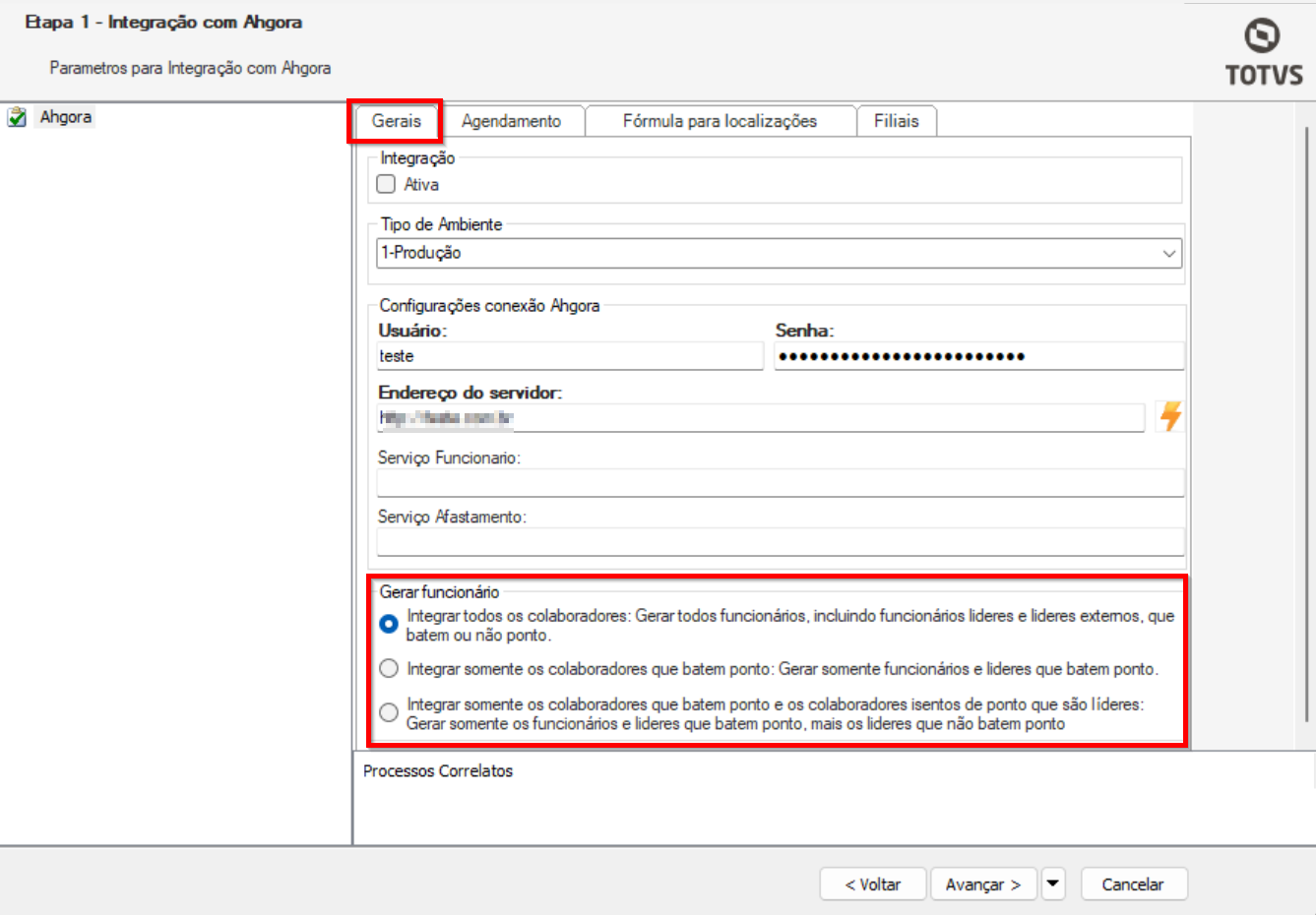The width and height of the screenshot is (1316, 915).
Task: Go to Fórmula para localizações tab
Action: [x=720, y=121]
